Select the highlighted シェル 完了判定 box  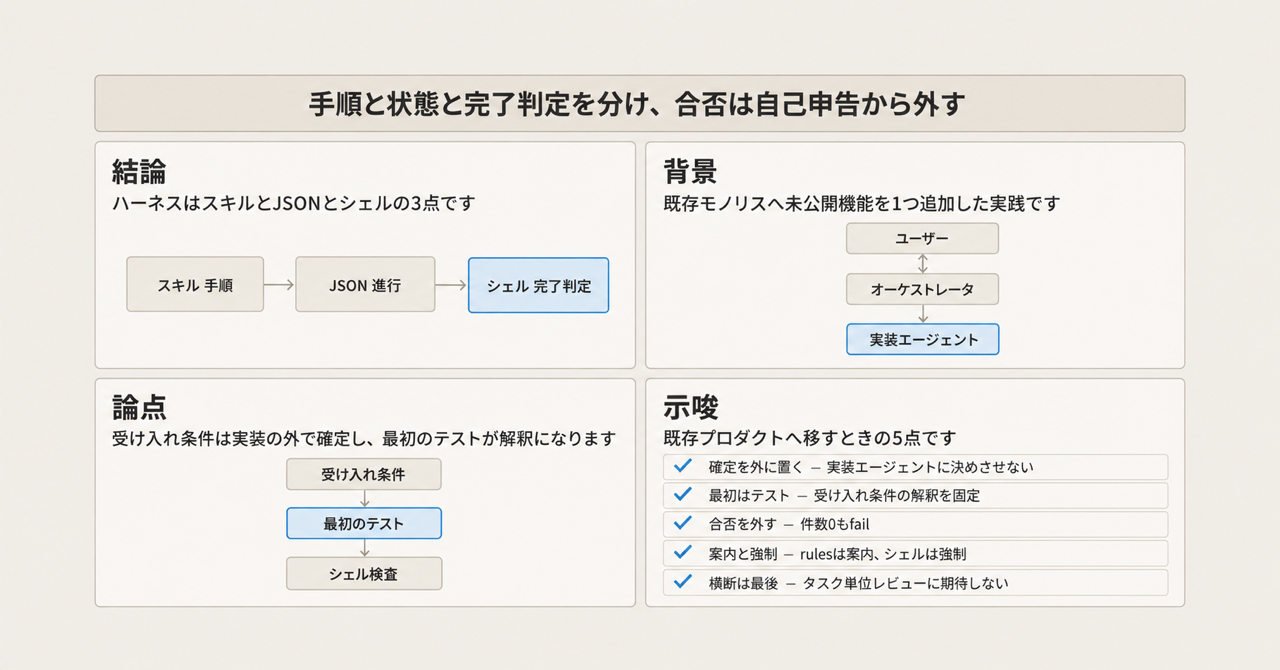click(x=538, y=285)
